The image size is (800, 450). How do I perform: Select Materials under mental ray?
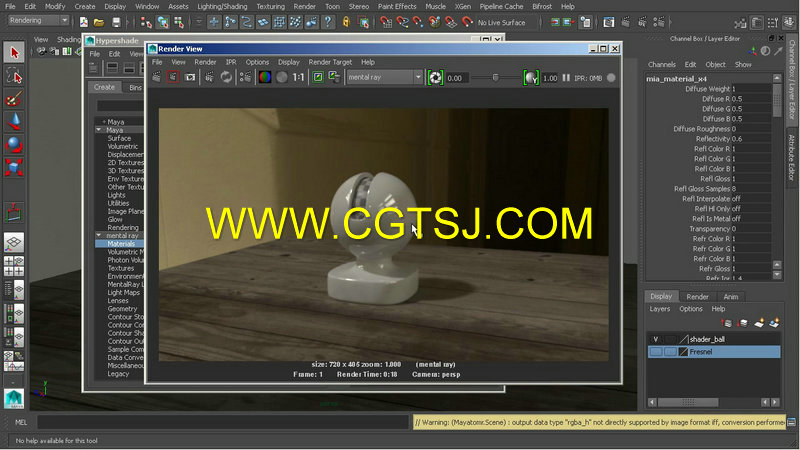[121, 244]
